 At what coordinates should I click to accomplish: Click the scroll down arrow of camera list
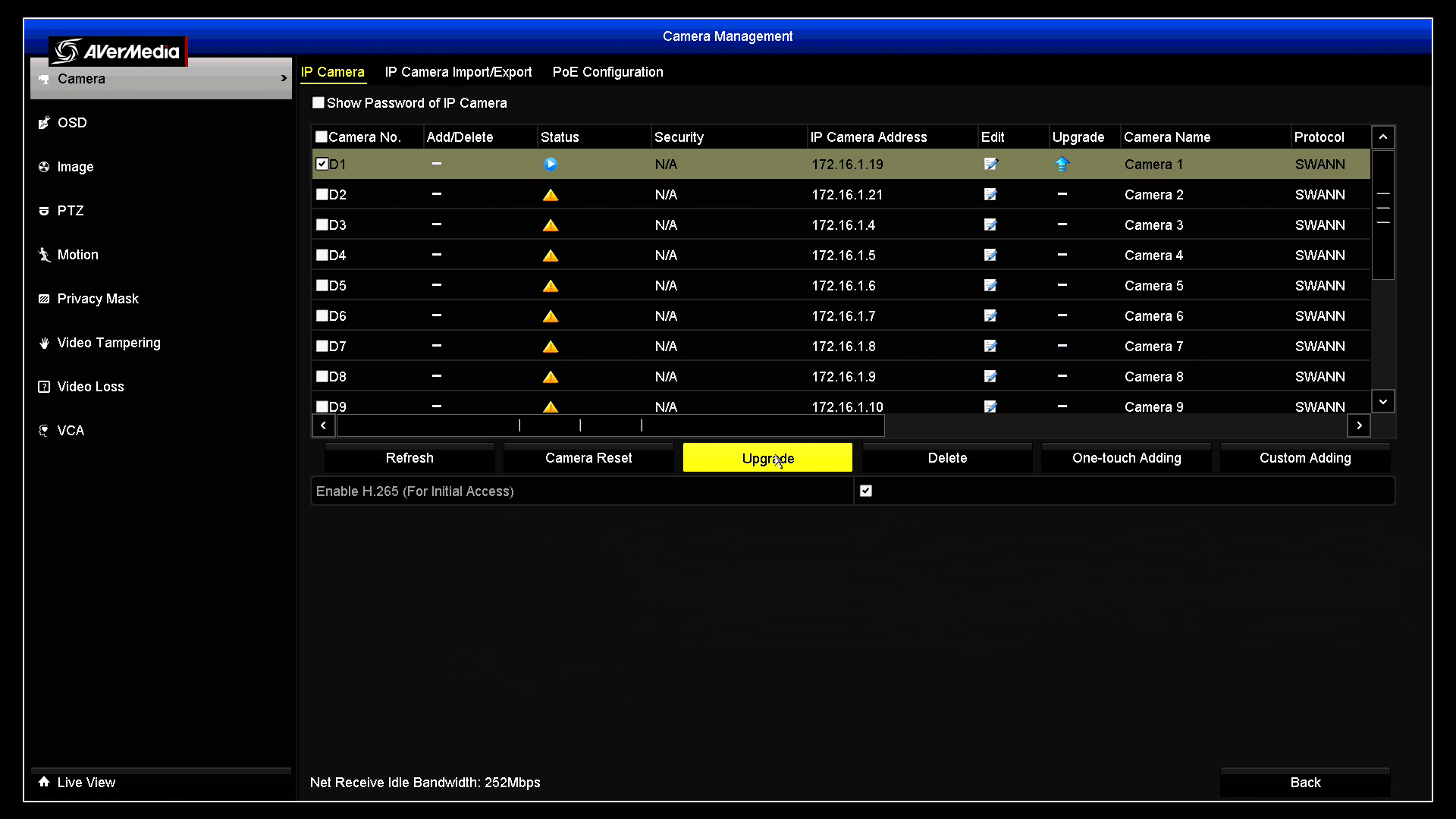tap(1383, 401)
